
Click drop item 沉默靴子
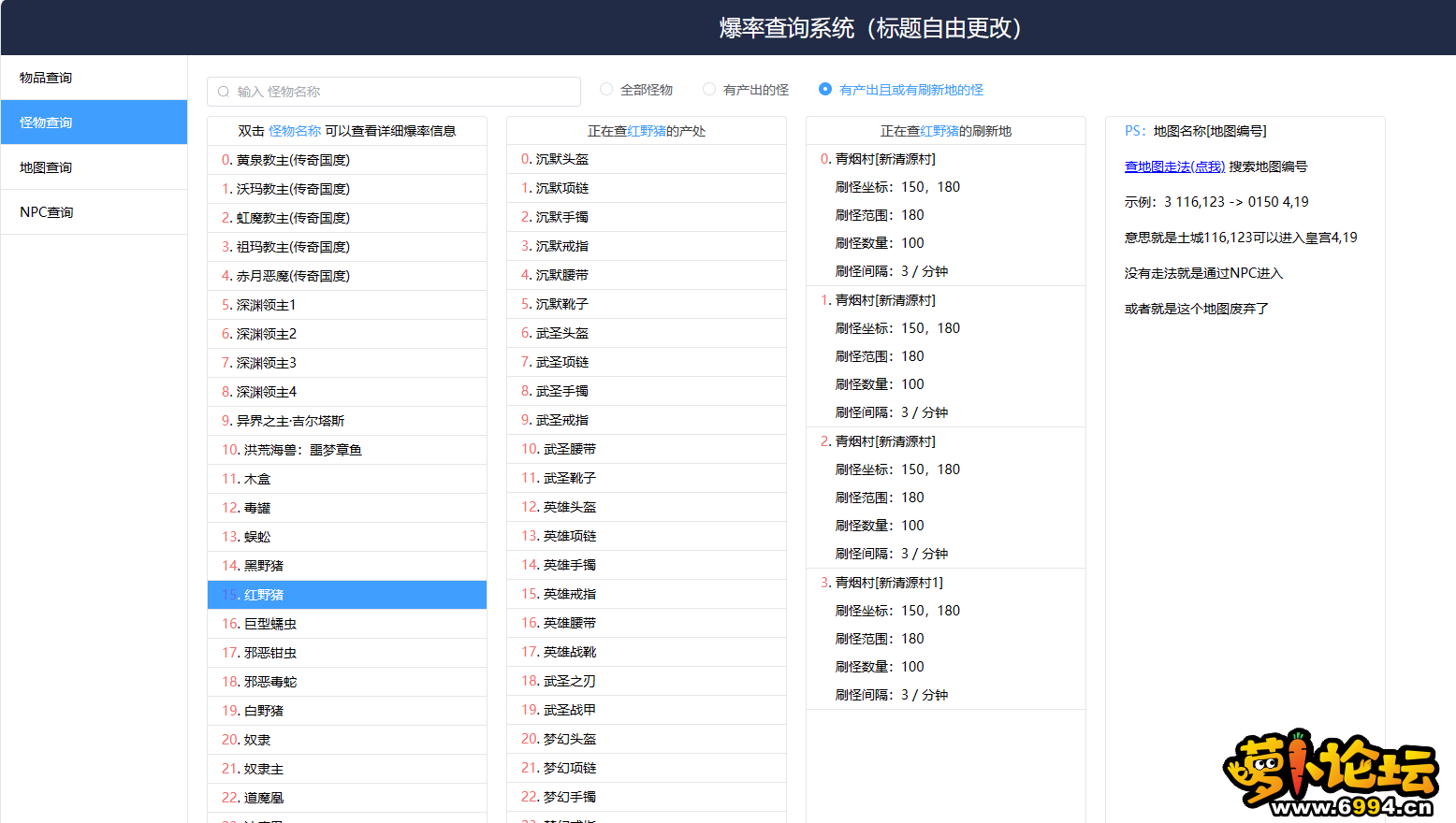pyautogui.click(x=647, y=304)
